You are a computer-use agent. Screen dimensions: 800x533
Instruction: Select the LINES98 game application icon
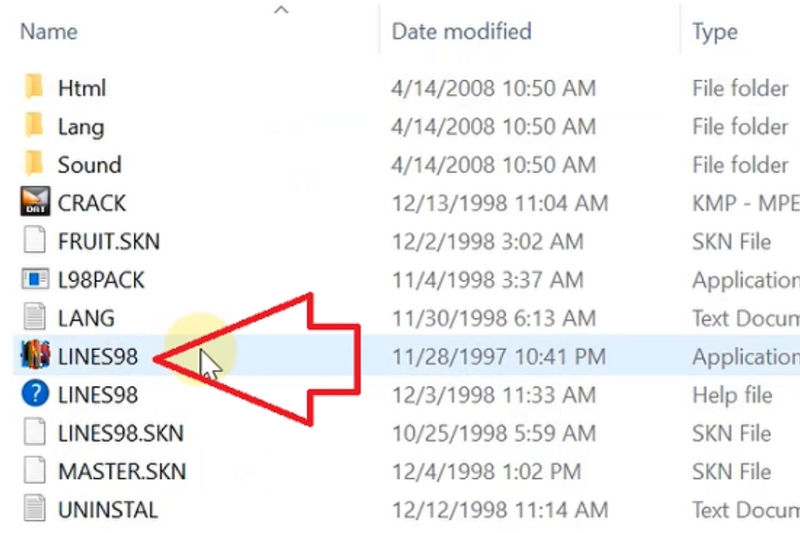point(34,356)
